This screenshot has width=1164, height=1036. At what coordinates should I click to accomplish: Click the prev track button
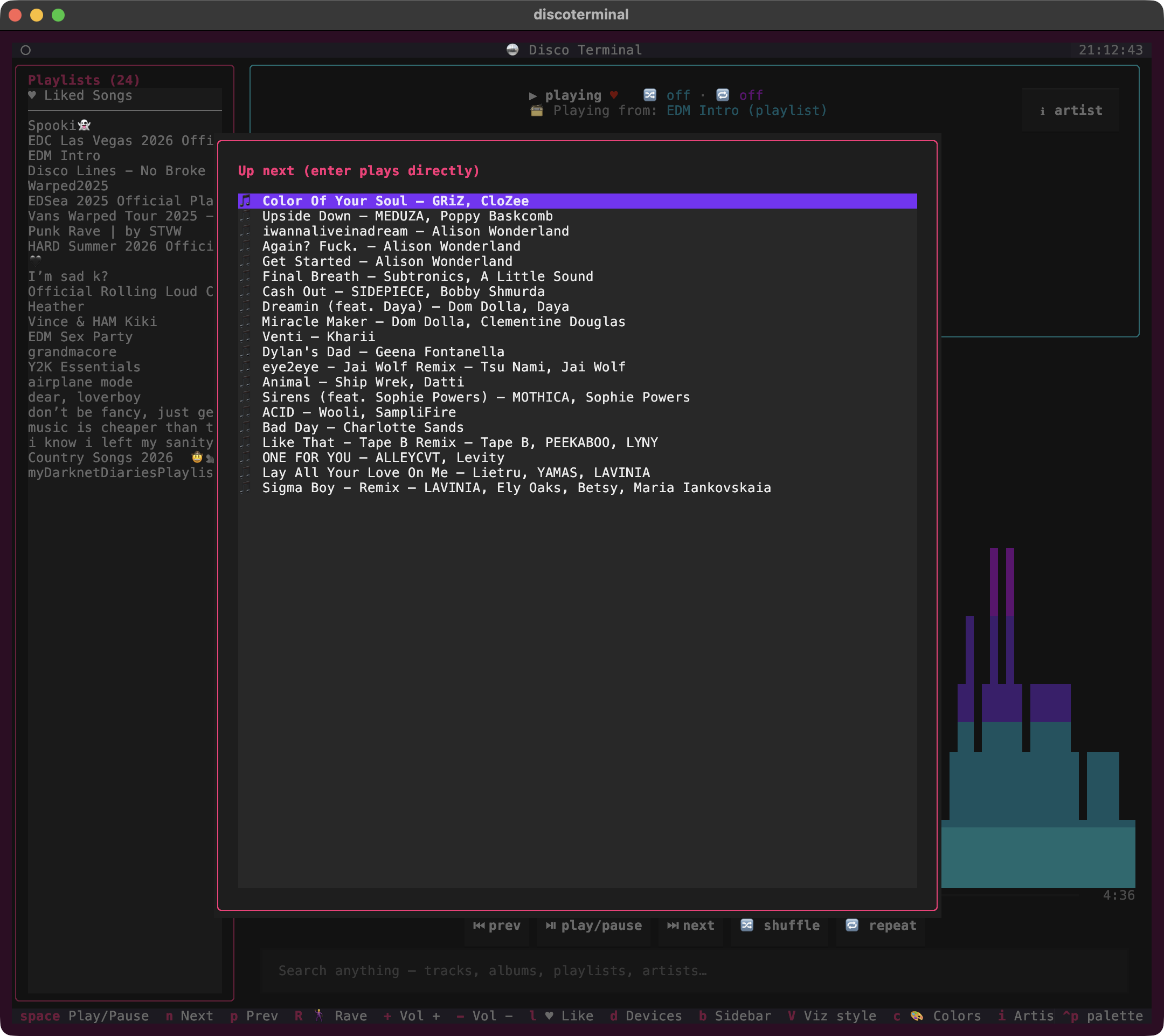(x=496, y=926)
